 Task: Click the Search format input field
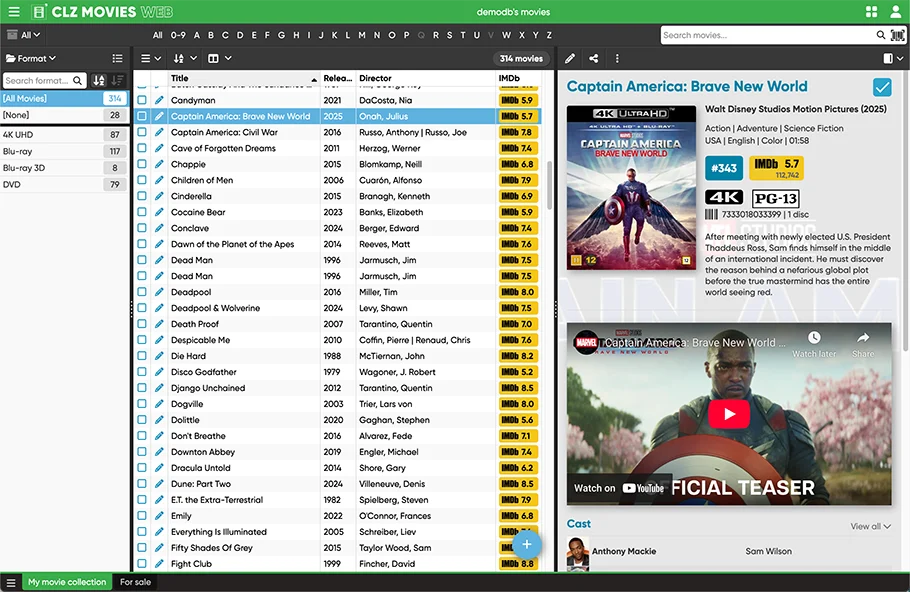coord(38,81)
